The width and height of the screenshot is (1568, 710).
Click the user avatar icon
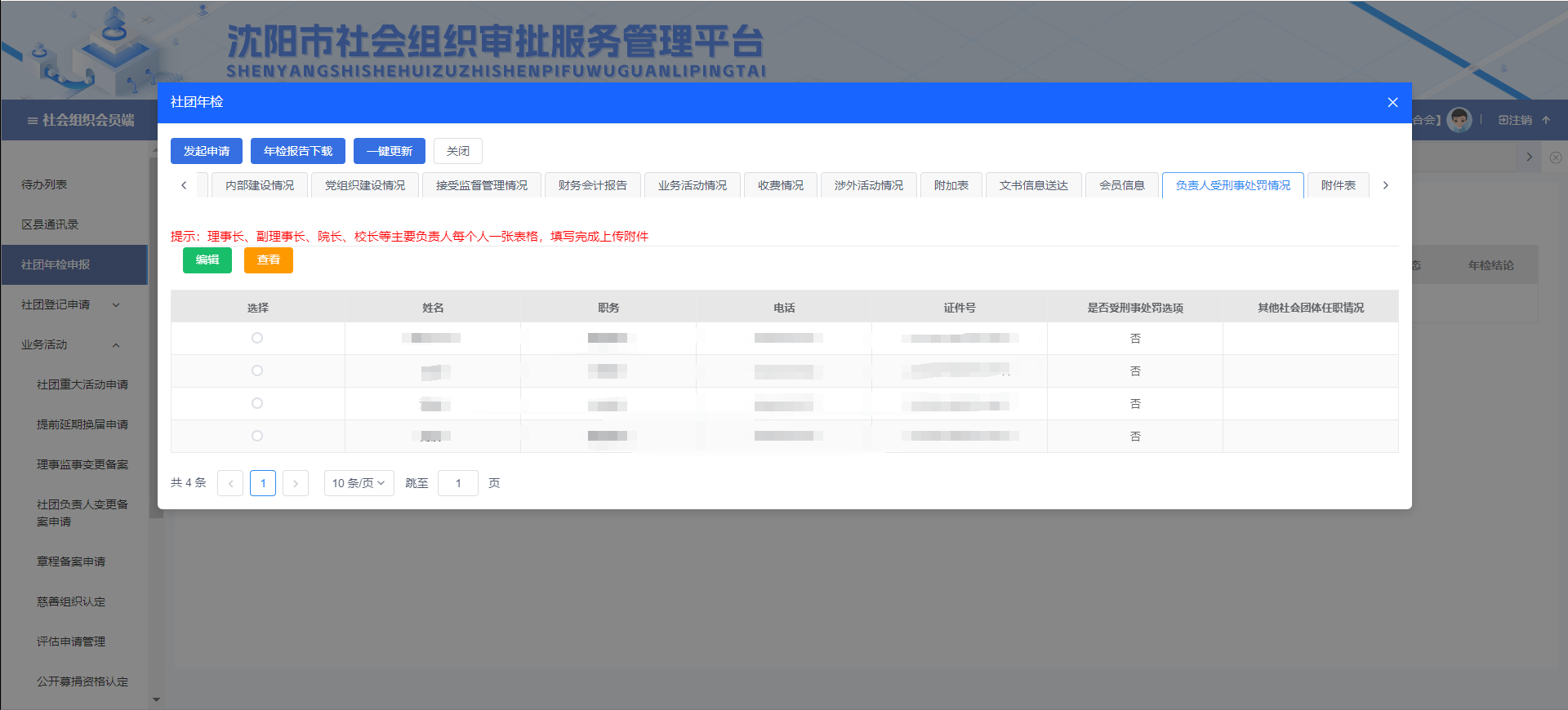click(x=1459, y=120)
